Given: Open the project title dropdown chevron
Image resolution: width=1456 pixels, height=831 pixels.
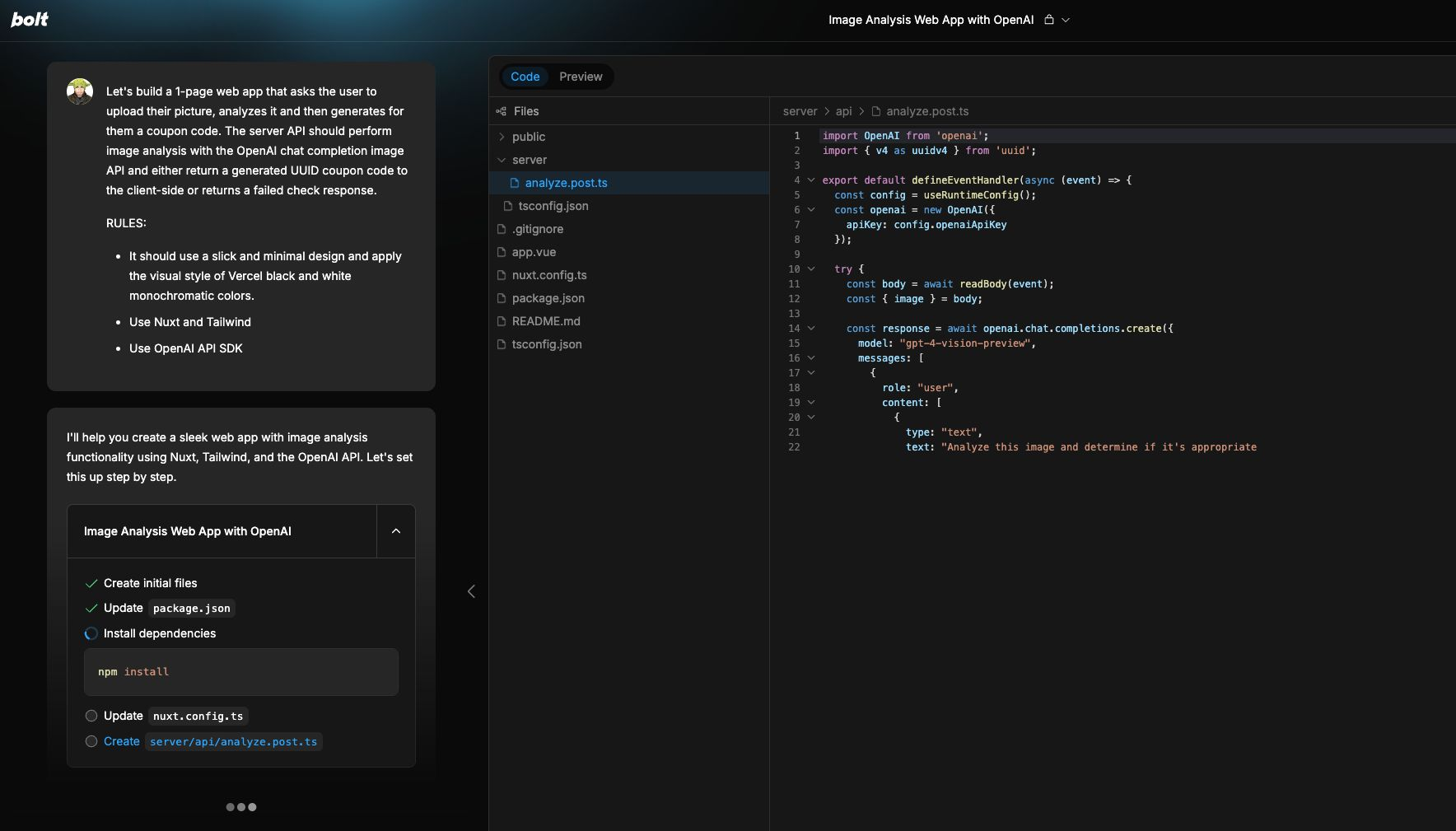Looking at the screenshot, I should (x=1066, y=20).
